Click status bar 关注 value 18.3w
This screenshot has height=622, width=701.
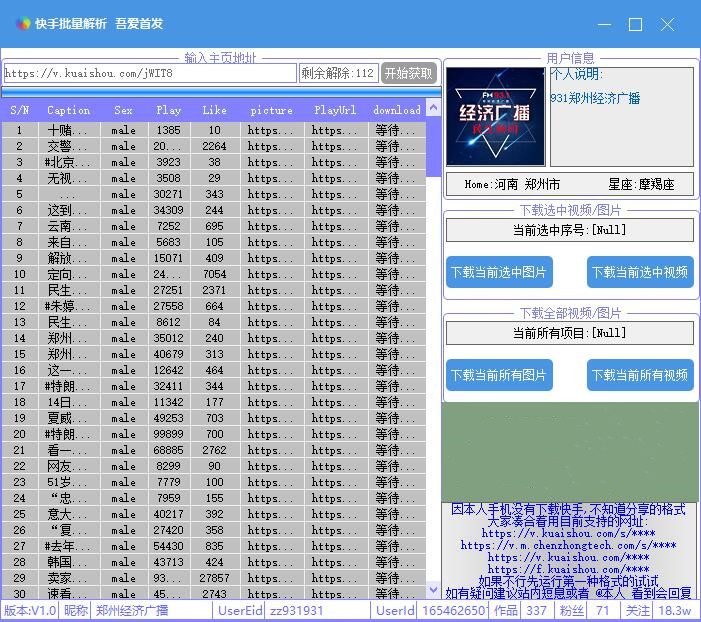pyautogui.click(x=675, y=611)
